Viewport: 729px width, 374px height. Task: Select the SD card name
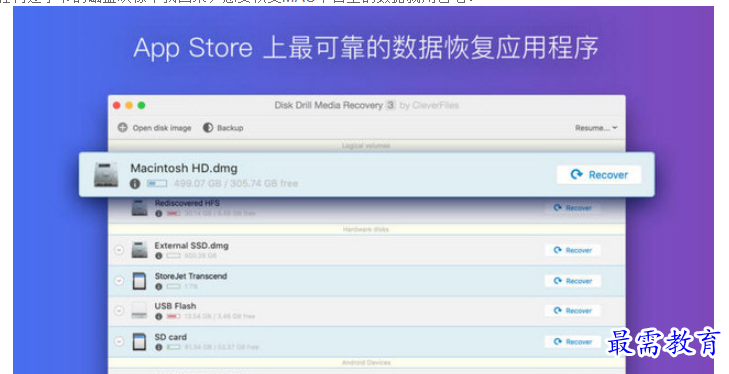[x=171, y=337]
